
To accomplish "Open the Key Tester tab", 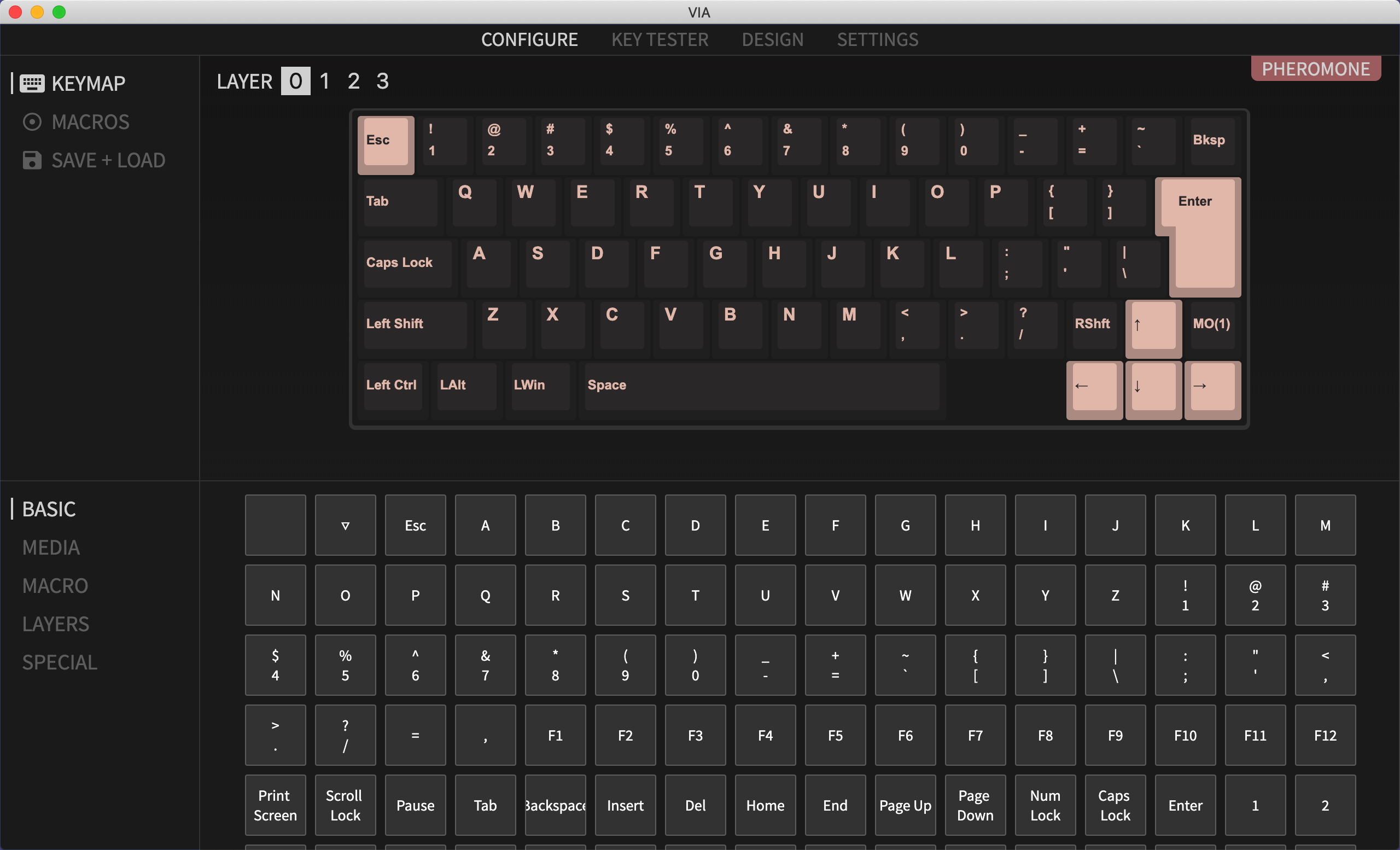I will coord(659,39).
